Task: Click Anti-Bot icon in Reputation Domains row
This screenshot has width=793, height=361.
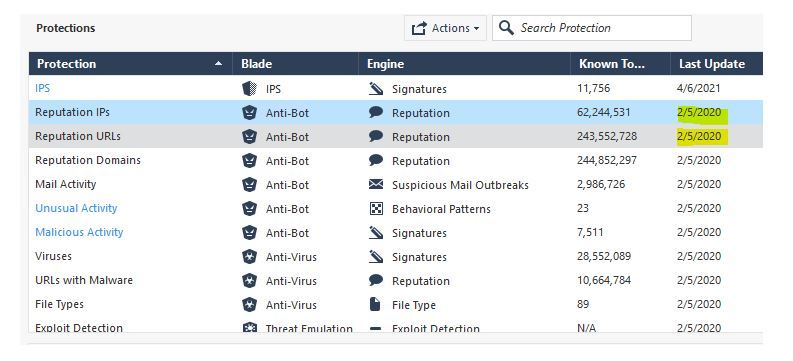Action: [249, 161]
